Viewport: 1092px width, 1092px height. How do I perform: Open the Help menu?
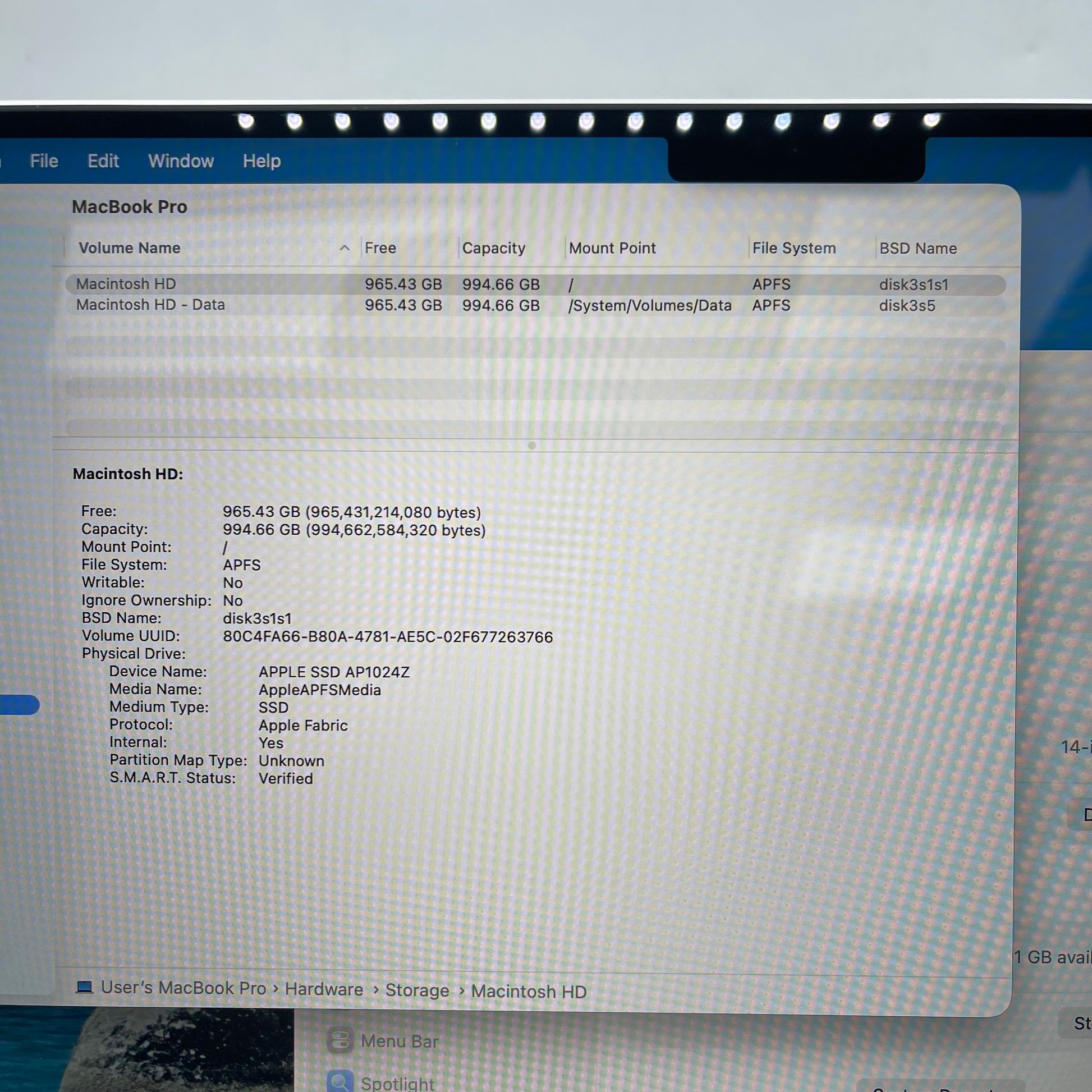[x=261, y=161]
